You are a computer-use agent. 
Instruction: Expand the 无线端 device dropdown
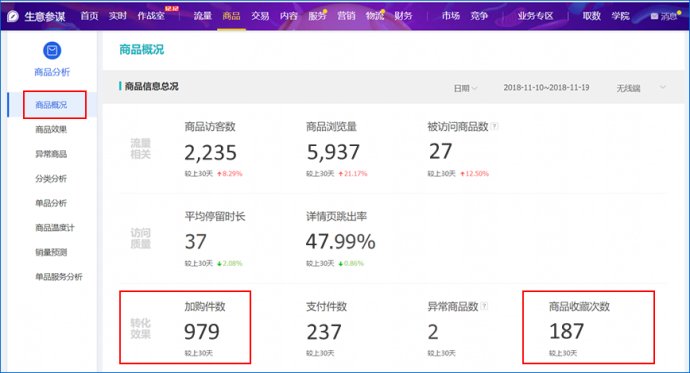coord(641,88)
